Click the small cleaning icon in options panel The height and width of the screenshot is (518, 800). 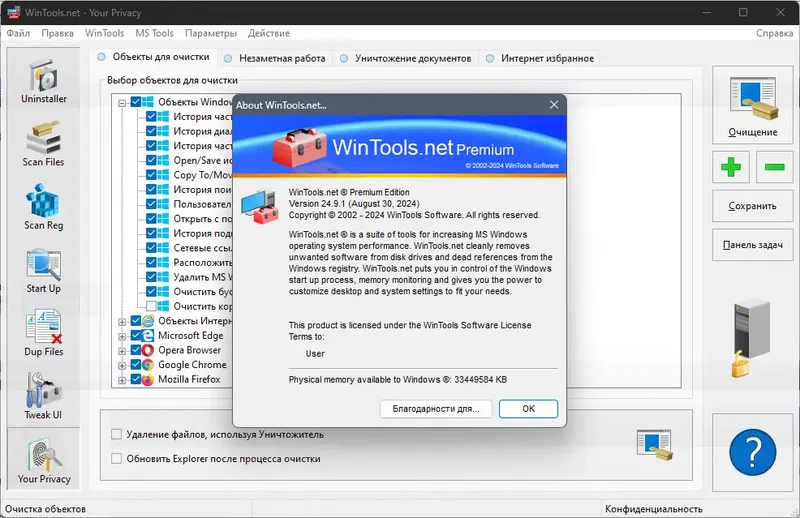655,445
